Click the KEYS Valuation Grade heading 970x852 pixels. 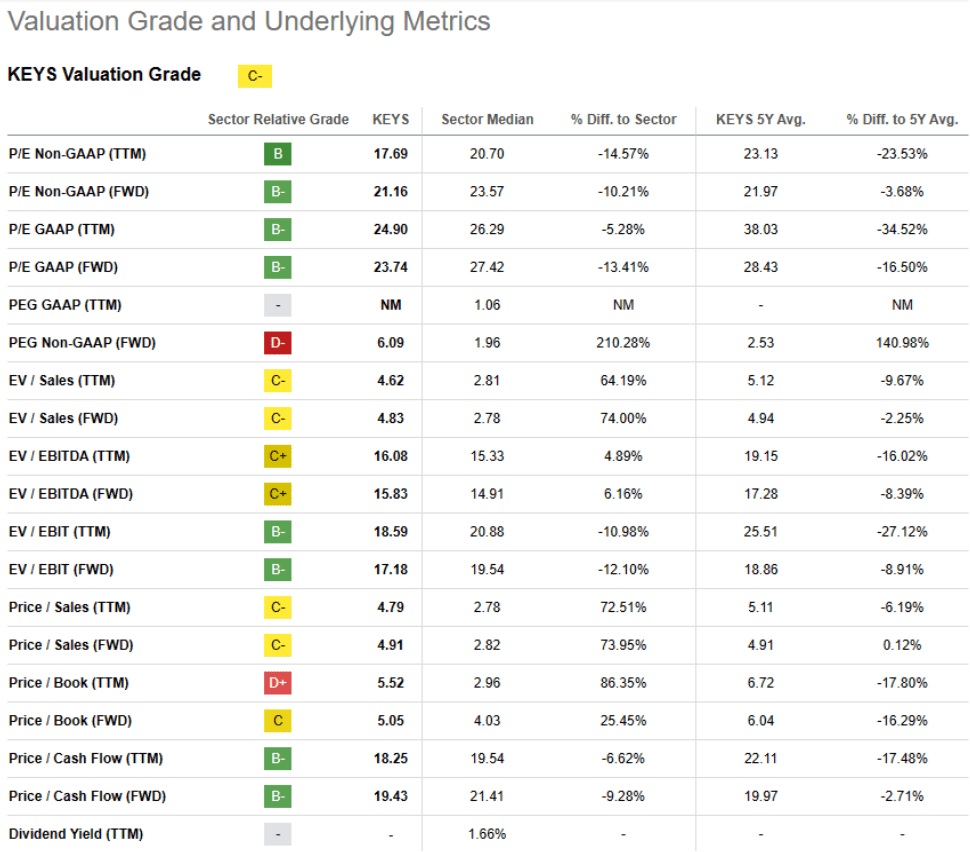[x=103, y=74]
